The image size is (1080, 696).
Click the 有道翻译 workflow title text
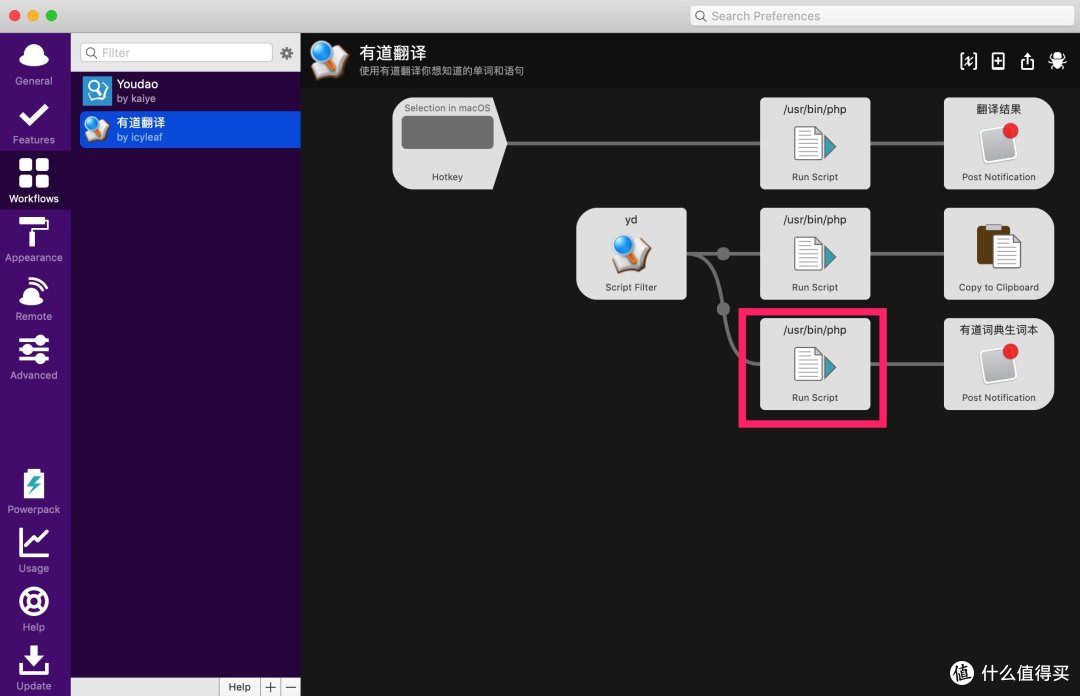393,52
